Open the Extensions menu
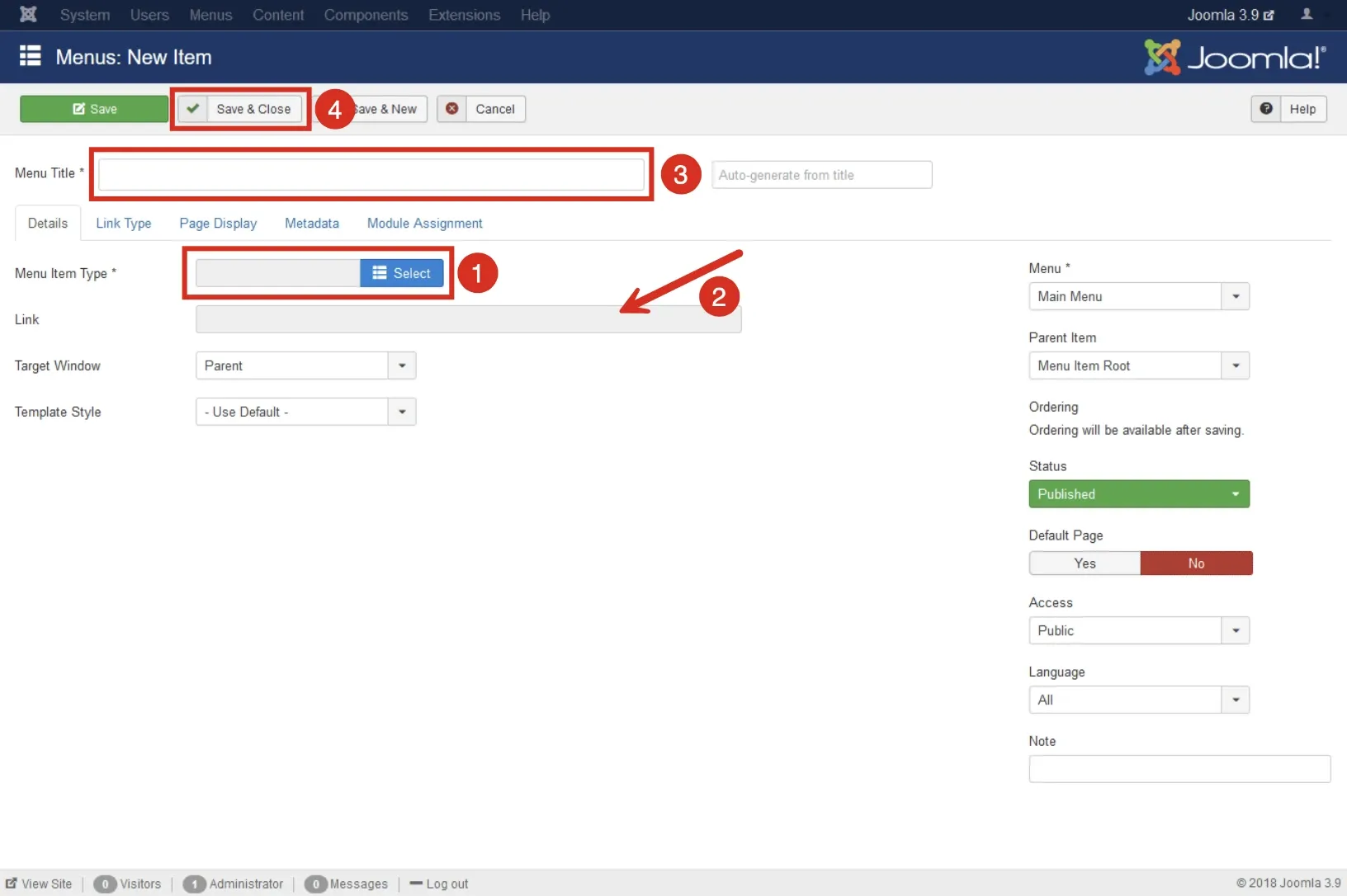 point(464,15)
